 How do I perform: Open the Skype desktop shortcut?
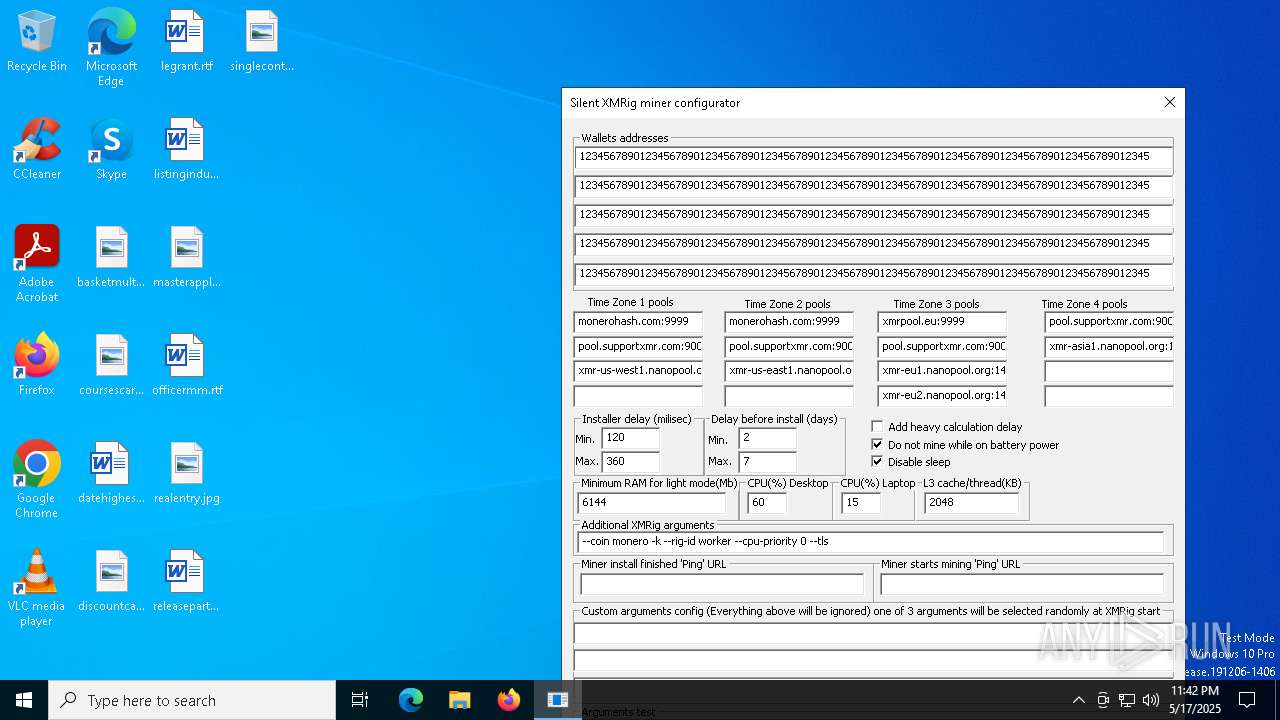tap(111, 150)
